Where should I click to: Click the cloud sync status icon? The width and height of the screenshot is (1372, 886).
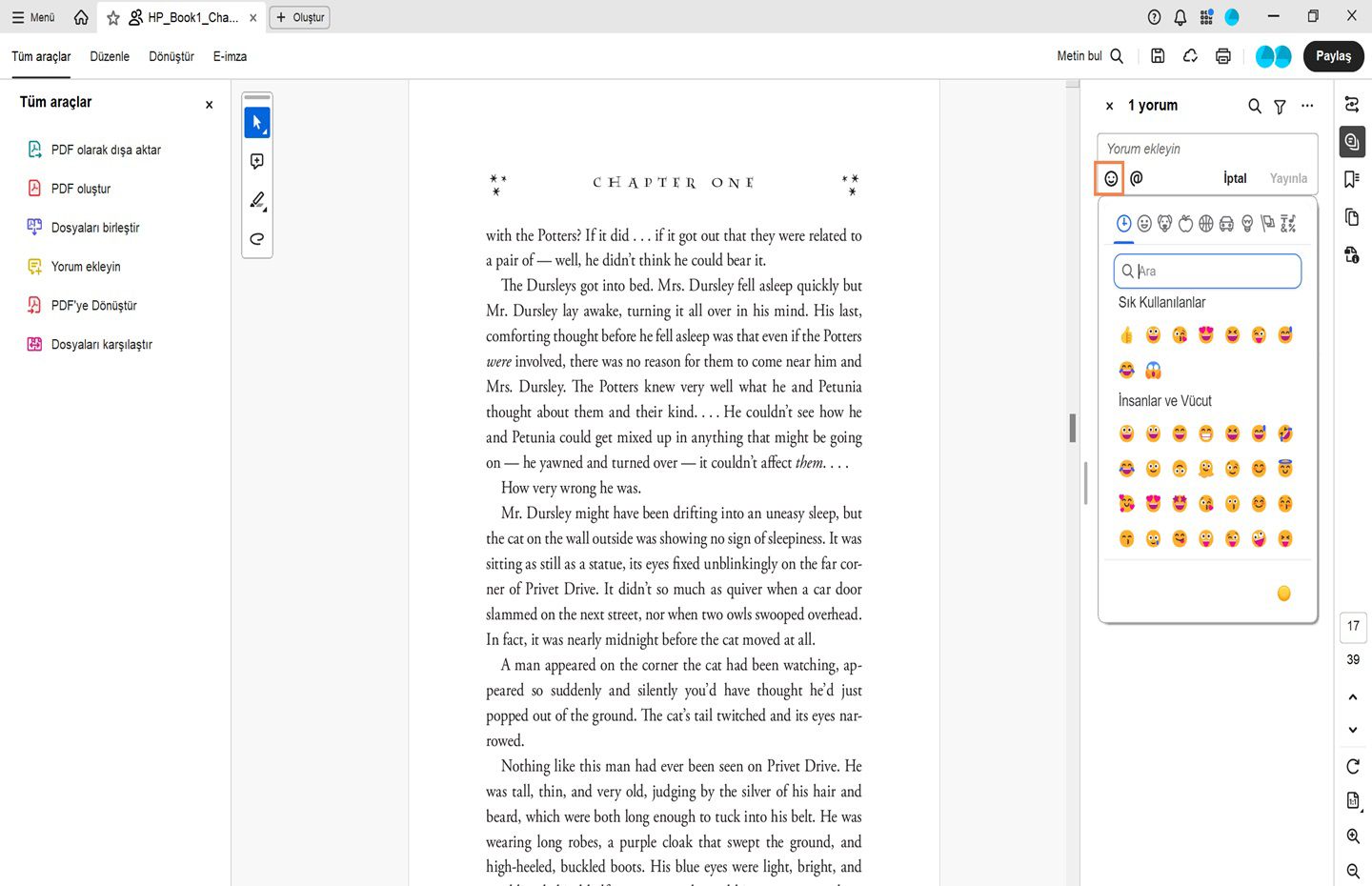(1191, 56)
